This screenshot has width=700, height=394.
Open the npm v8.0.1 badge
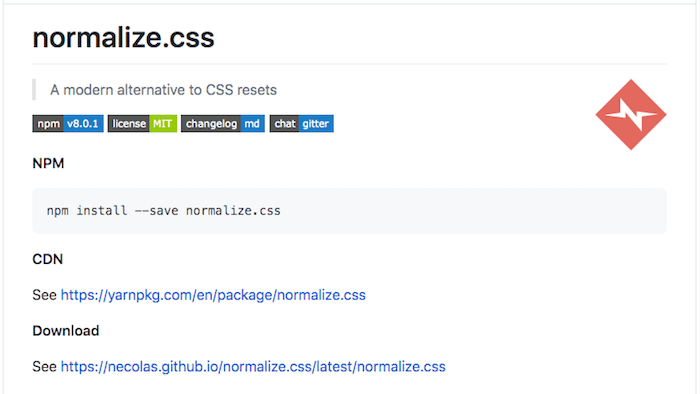68,124
